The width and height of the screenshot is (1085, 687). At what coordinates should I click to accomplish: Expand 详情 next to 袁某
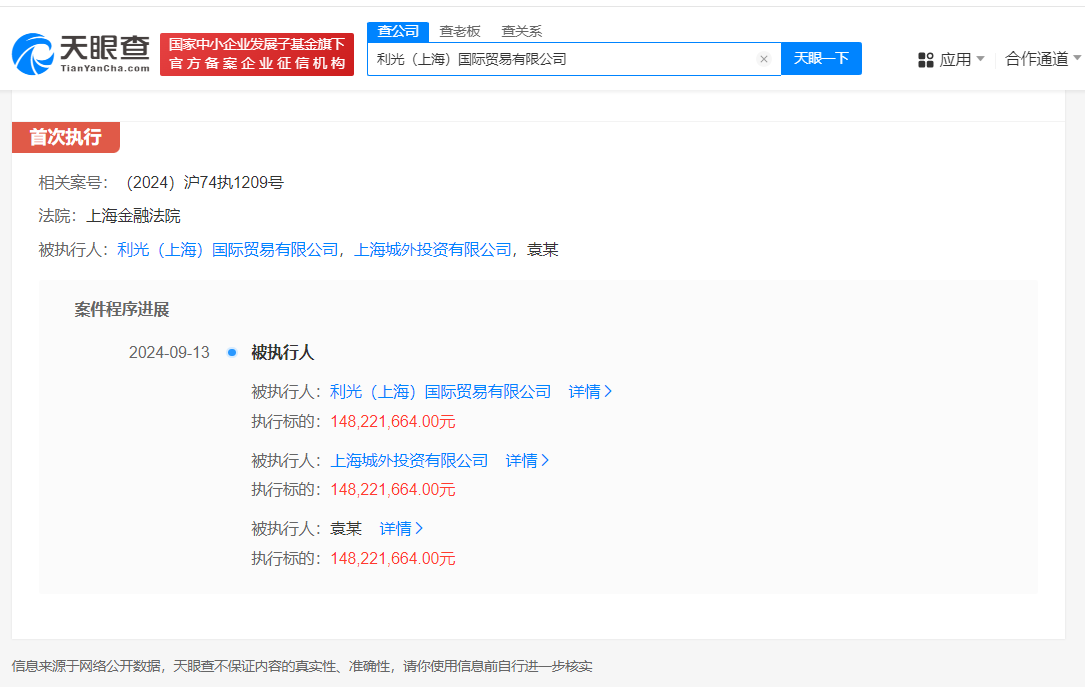click(400, 528)
